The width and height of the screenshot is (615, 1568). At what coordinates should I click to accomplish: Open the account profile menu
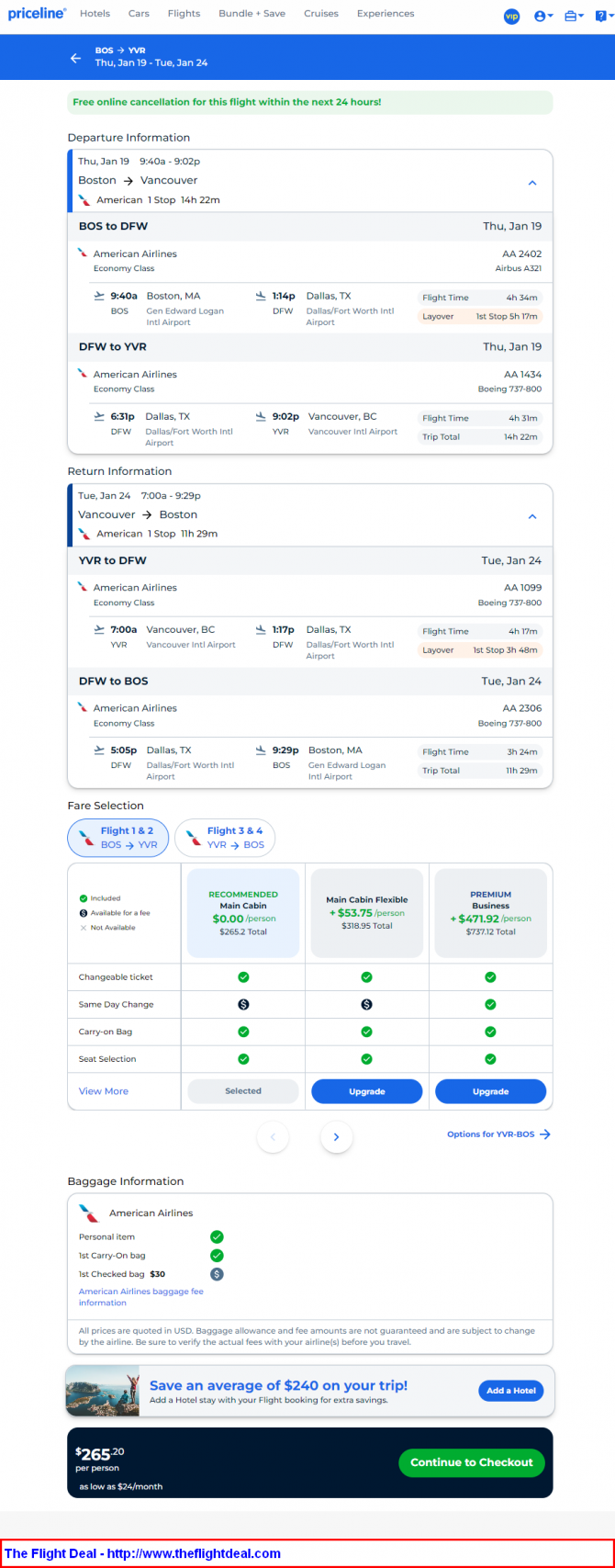(543, 17)
